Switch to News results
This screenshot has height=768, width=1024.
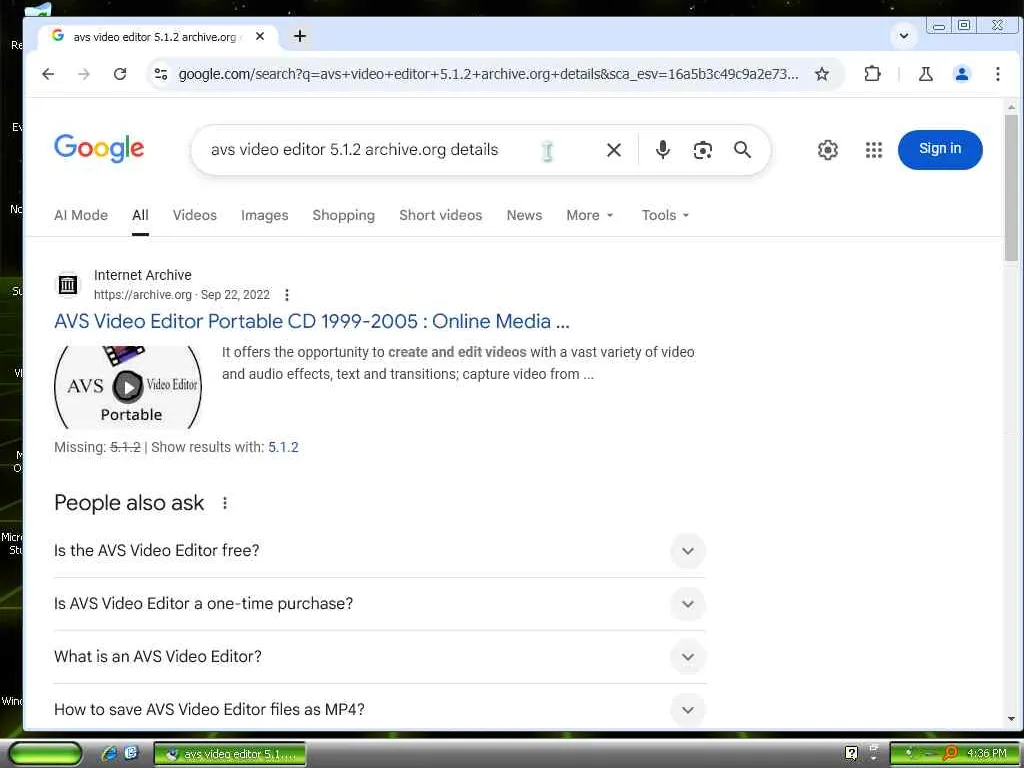pos(524,216)
